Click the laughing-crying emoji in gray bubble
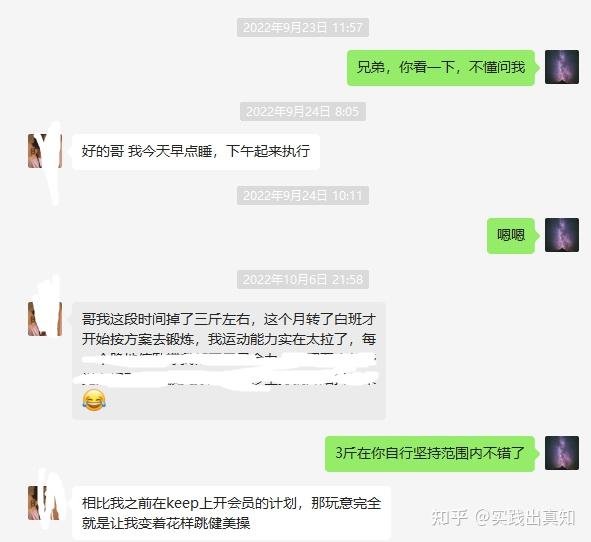The image size is (591, 542). (x=93, y=400)
